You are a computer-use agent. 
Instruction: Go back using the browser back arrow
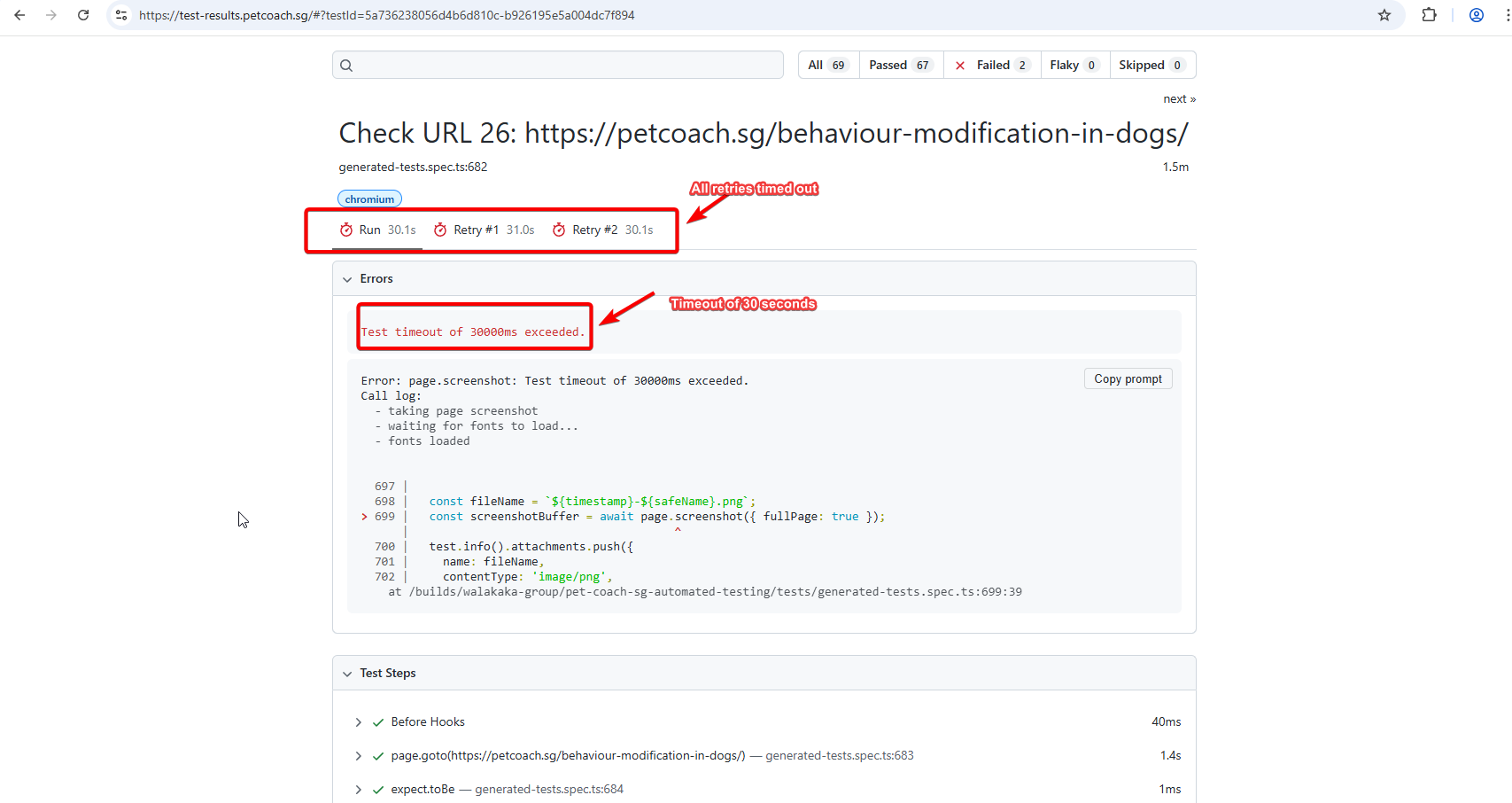[19, 15]
